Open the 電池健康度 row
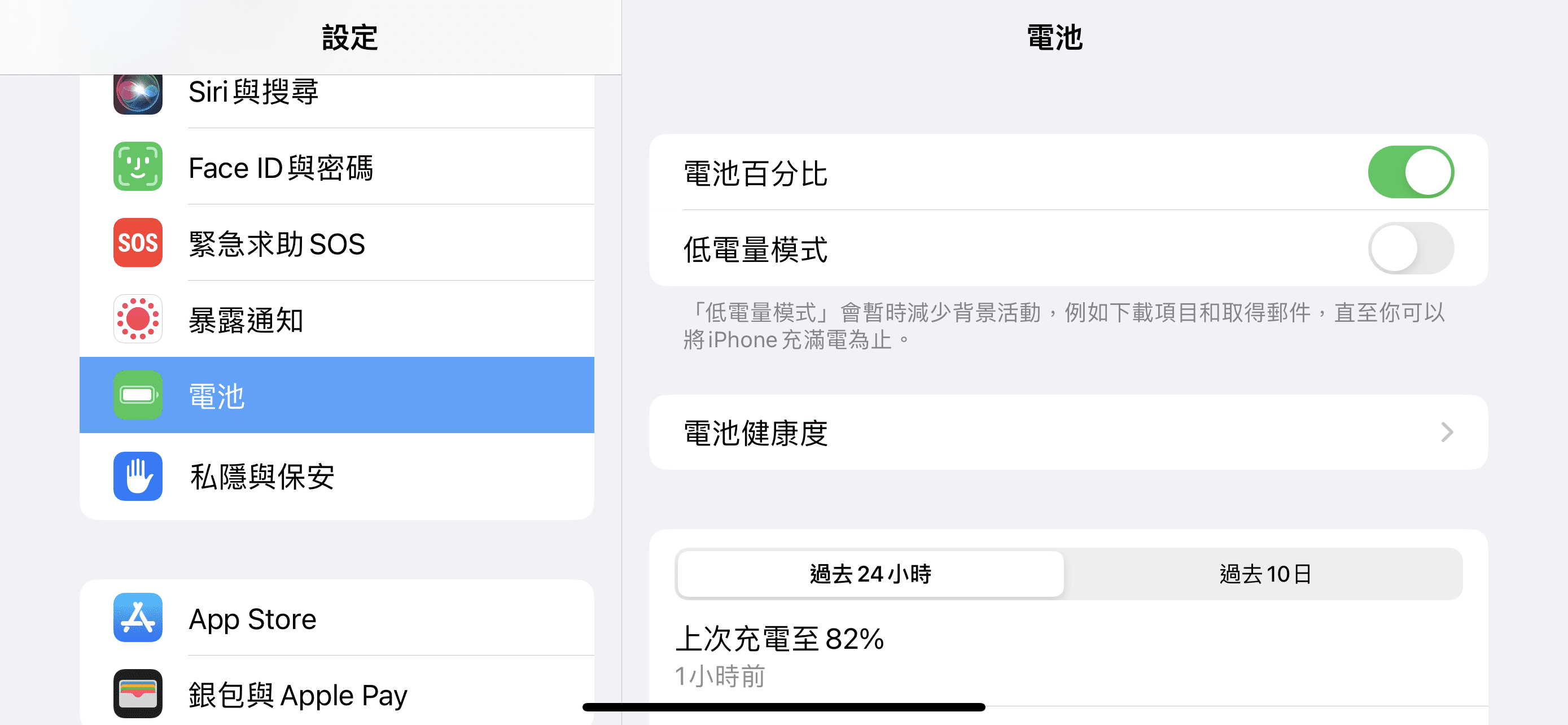 tap(1068, 432)
